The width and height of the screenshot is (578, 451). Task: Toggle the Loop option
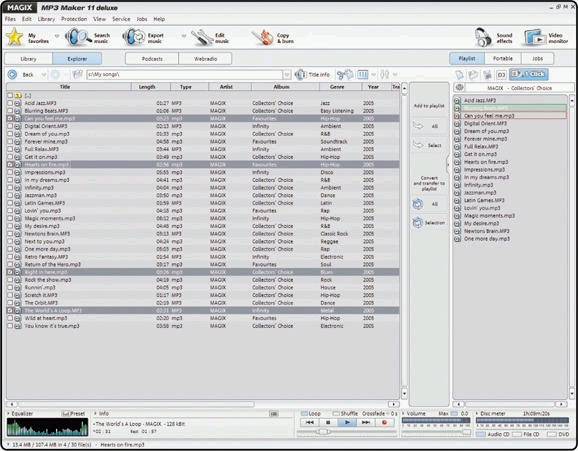[304, 413]
